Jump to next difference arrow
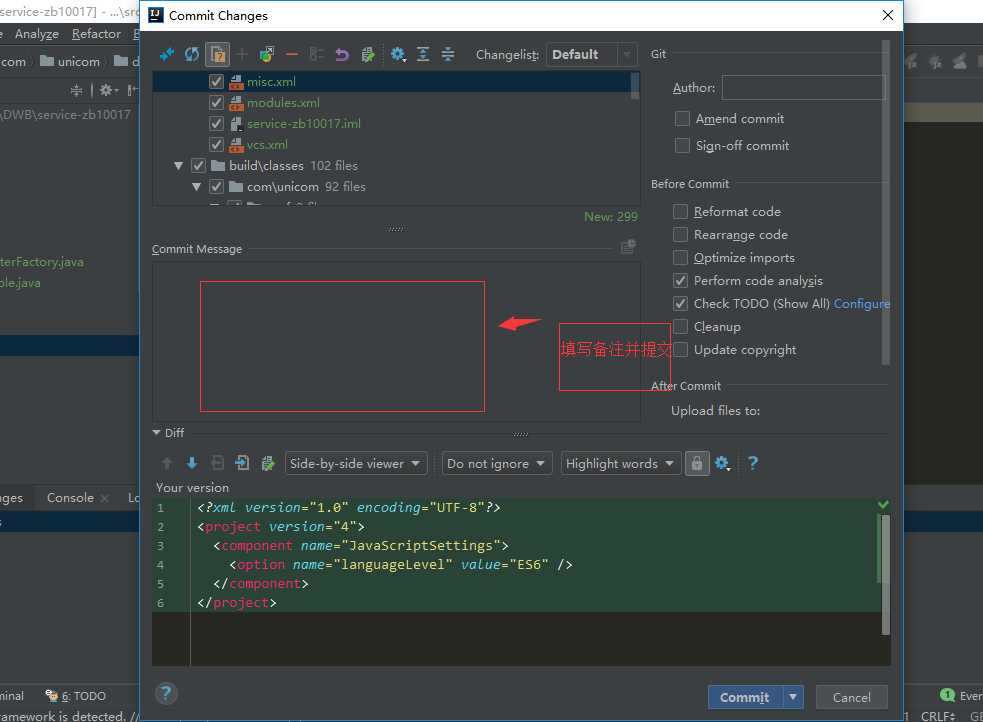 point(192,463)
